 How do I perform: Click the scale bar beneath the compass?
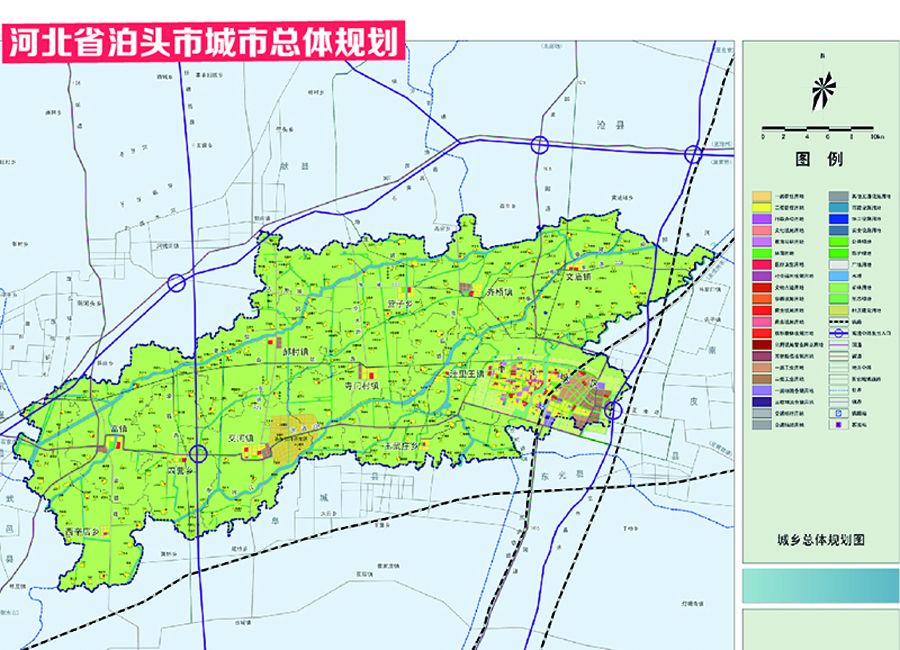(820, 127)
